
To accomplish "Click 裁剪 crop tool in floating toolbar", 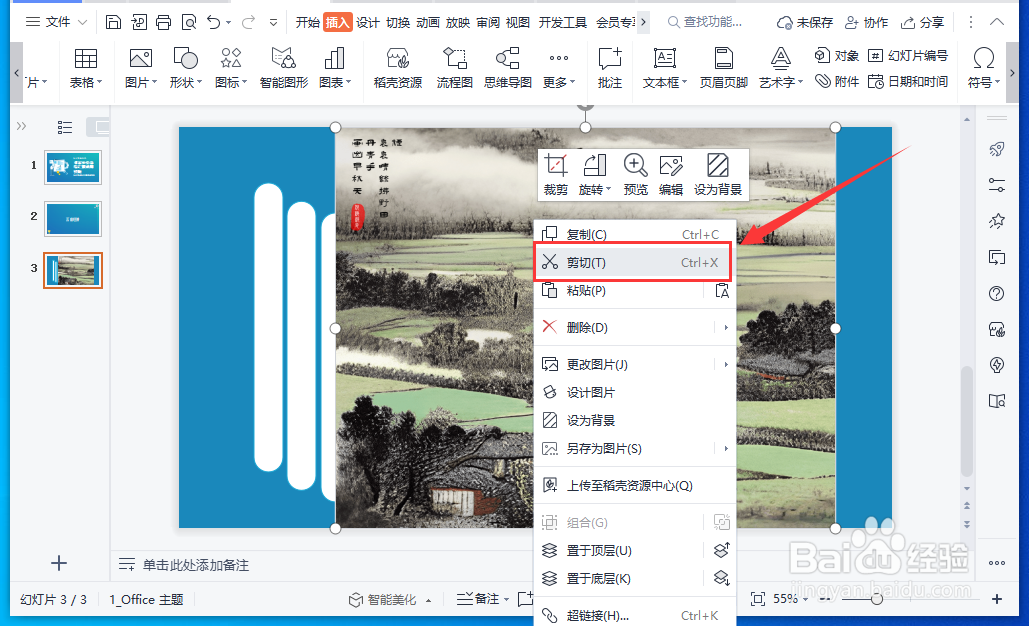I will point(555,175).
